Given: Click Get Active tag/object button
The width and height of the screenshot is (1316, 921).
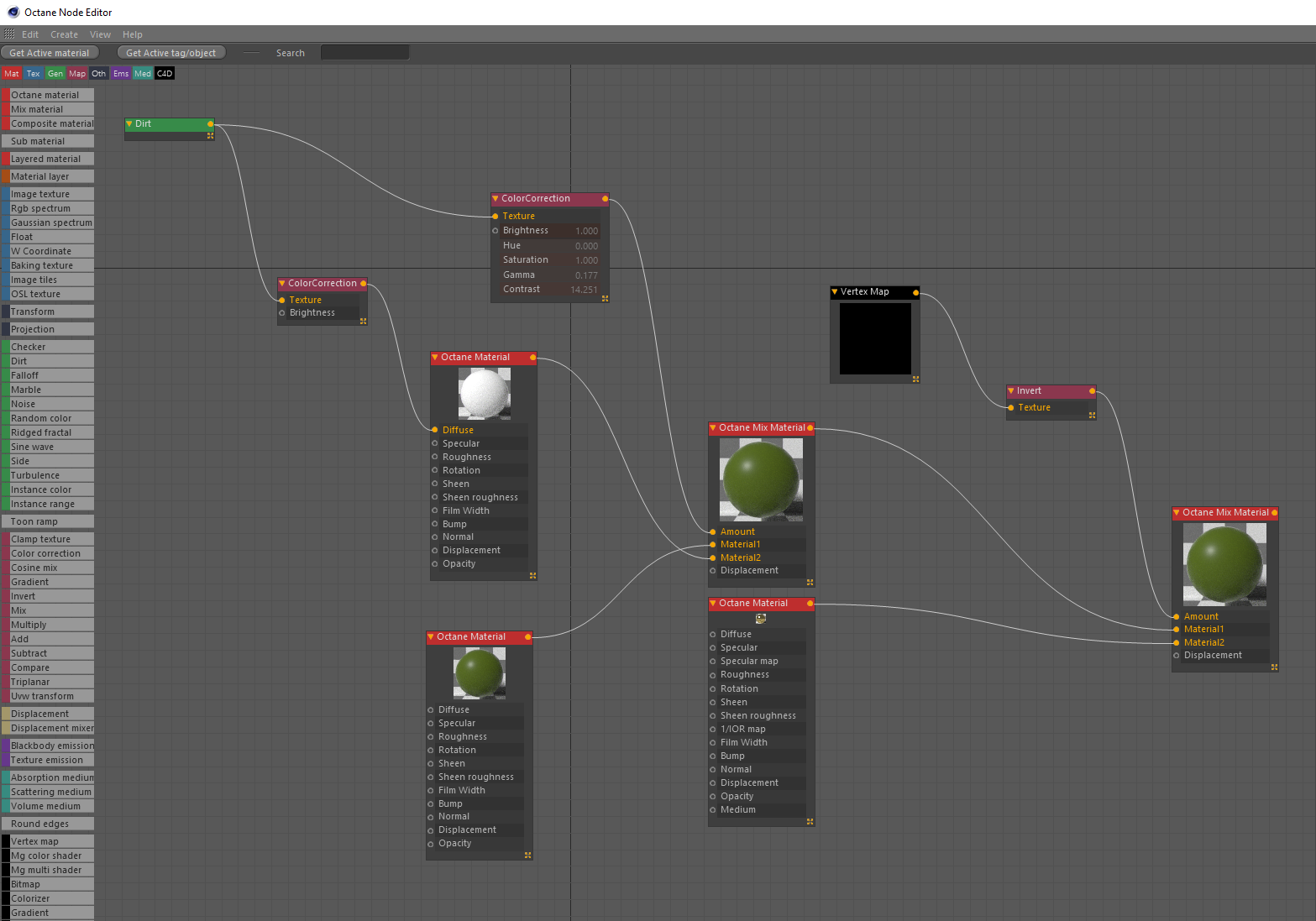Looking at the screenshot, I should (171, 53).
